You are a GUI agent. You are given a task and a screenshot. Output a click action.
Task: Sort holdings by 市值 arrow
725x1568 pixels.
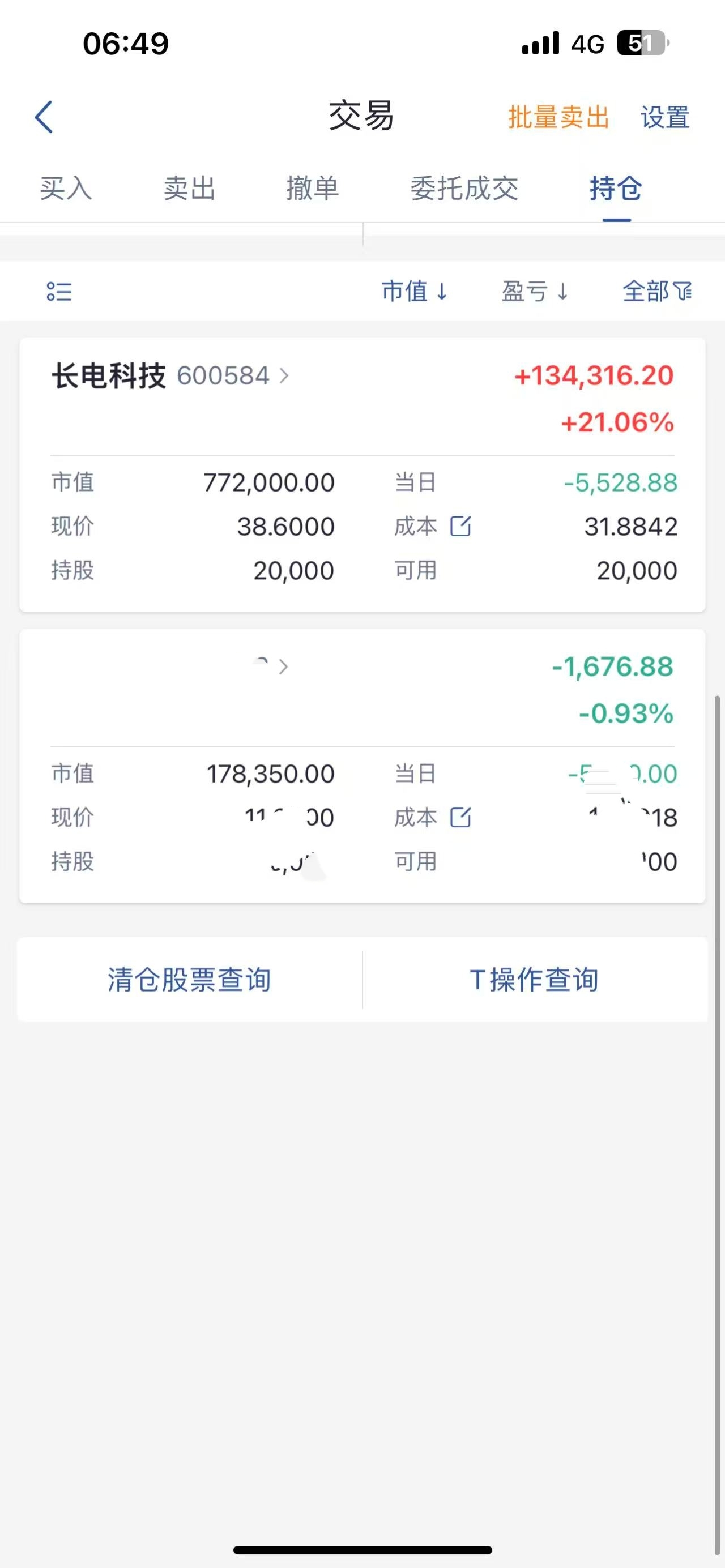point(442,292)
